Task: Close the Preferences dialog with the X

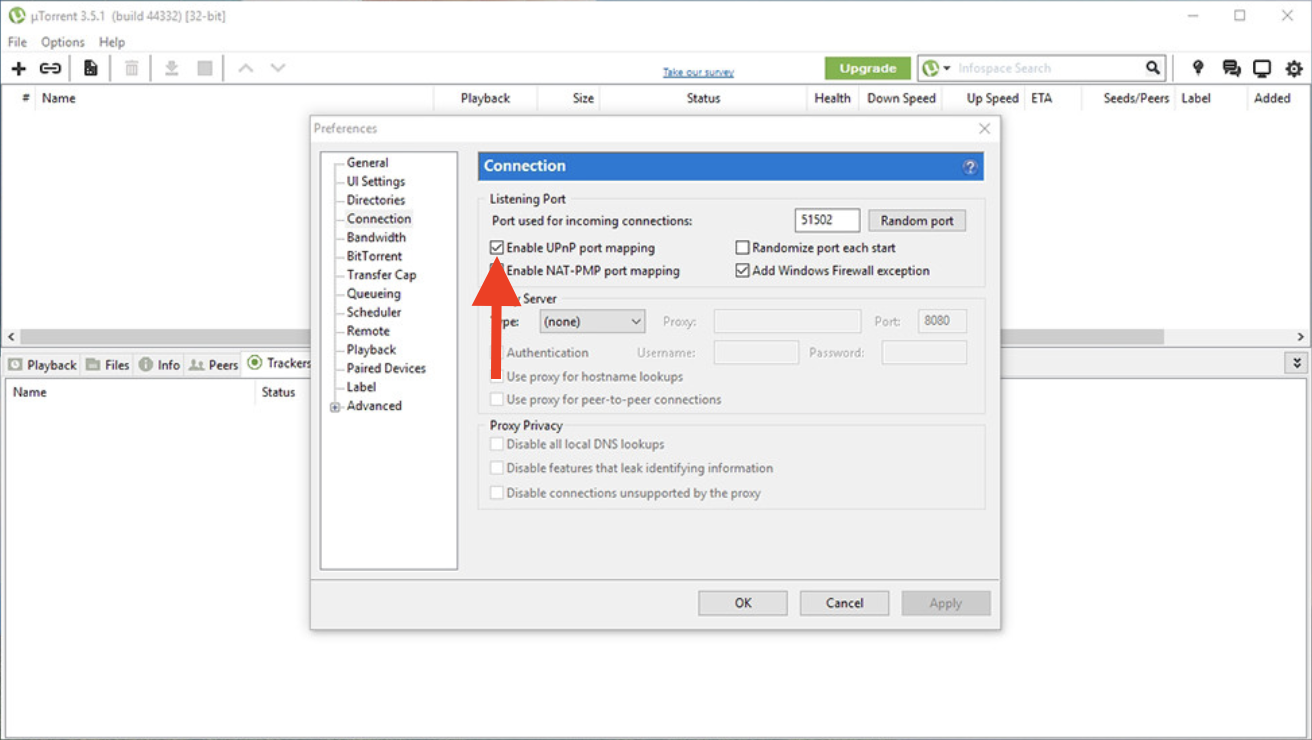Action: pyautogui.click(x=984, y=128)
